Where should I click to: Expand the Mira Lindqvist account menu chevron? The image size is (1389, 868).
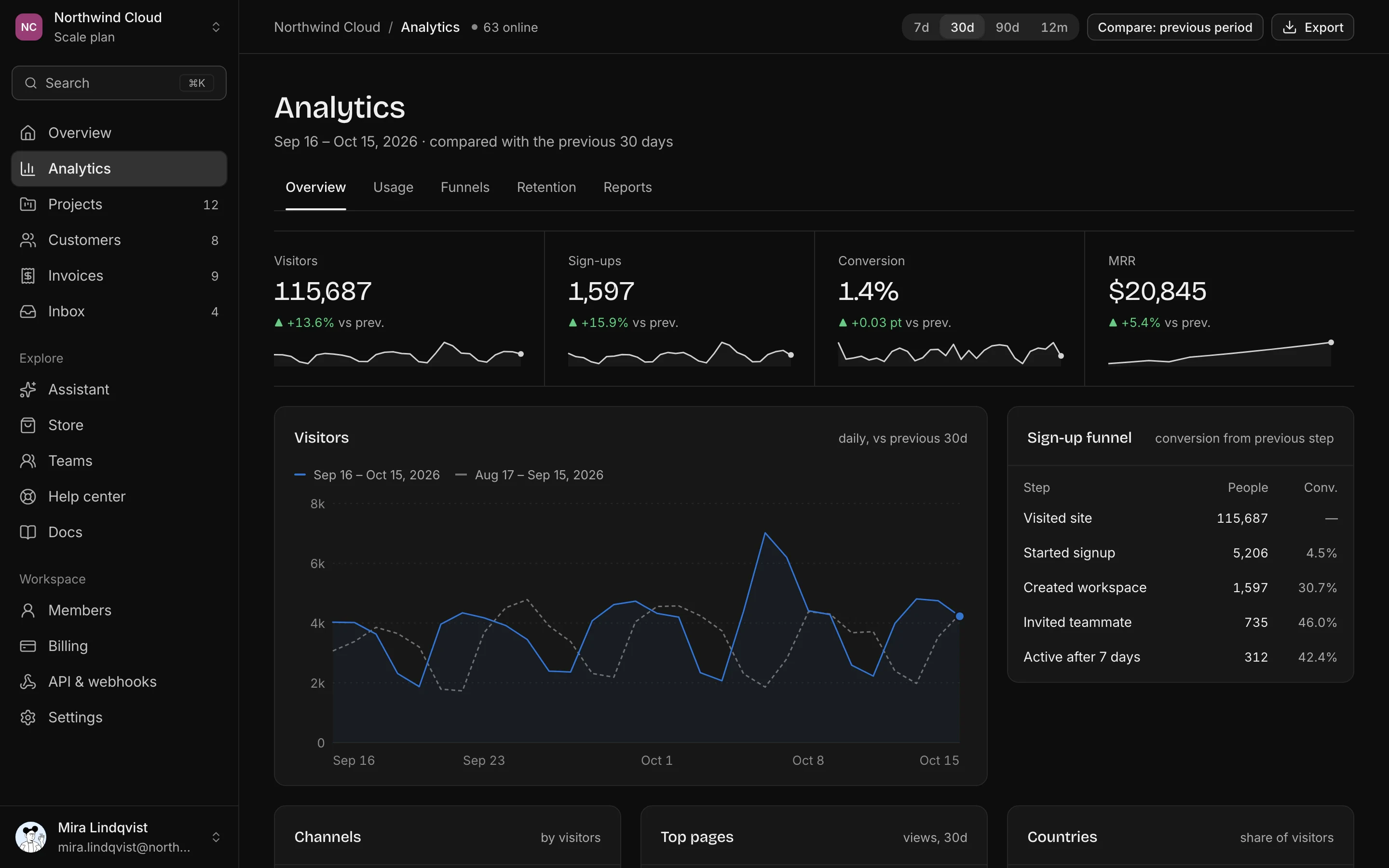click(216, 837)
